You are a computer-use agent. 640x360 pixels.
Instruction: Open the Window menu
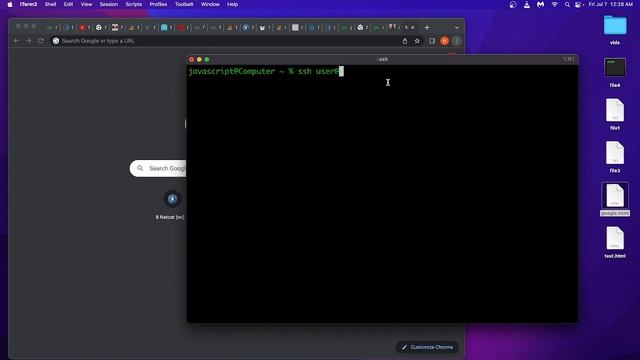(210, 4)
